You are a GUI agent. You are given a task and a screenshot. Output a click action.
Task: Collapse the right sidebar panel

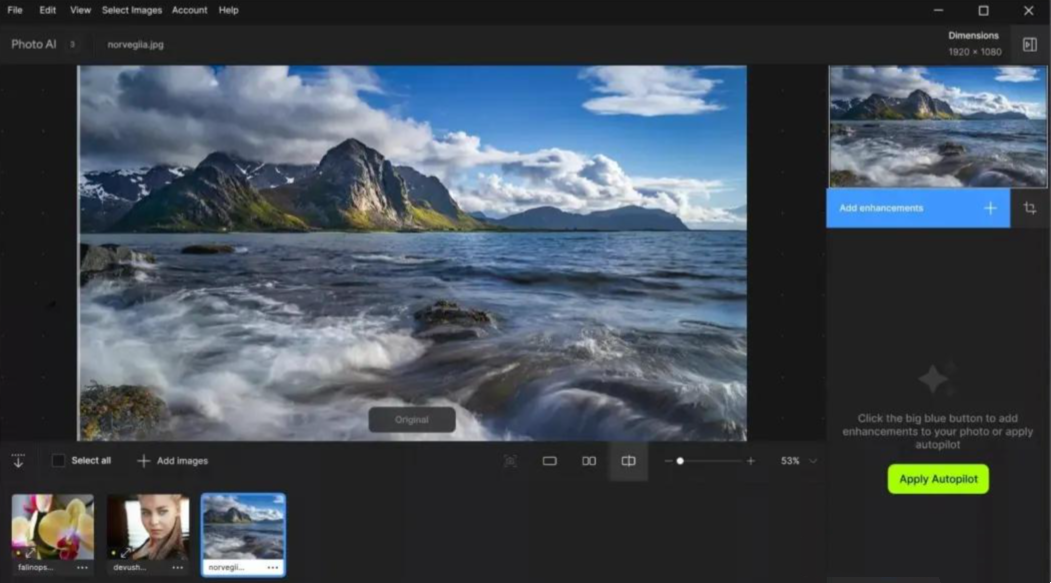coord(1030,44)
